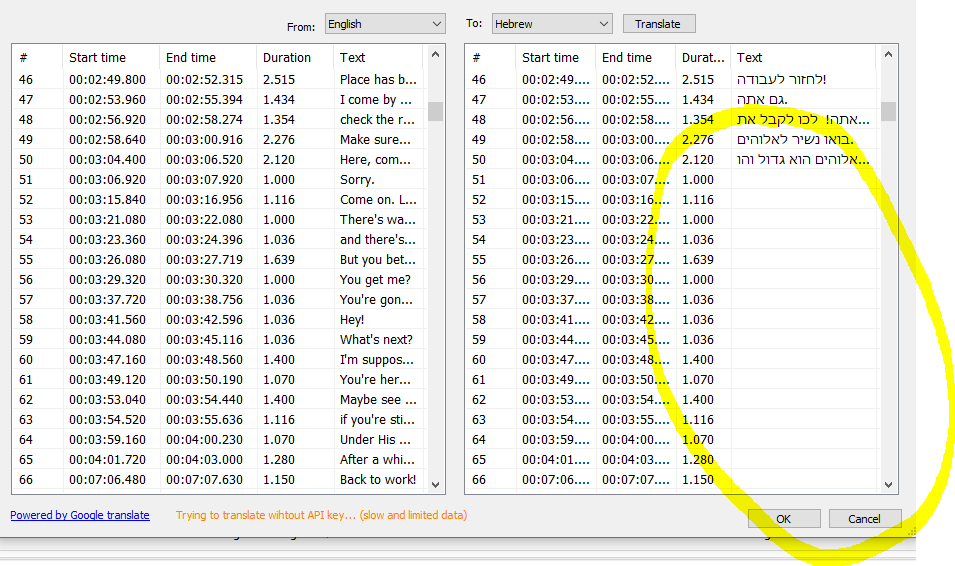Confirm with the OK button
The width and height of the screenshot is (955, 566).
(784, 518)
